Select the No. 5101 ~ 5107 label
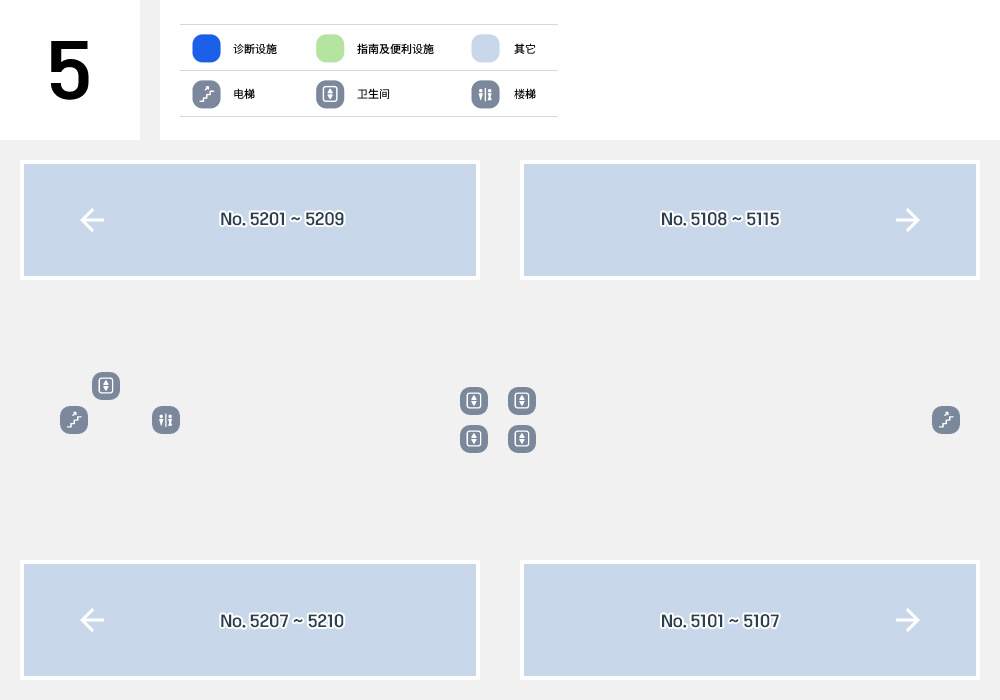 (x=720, y=621)
